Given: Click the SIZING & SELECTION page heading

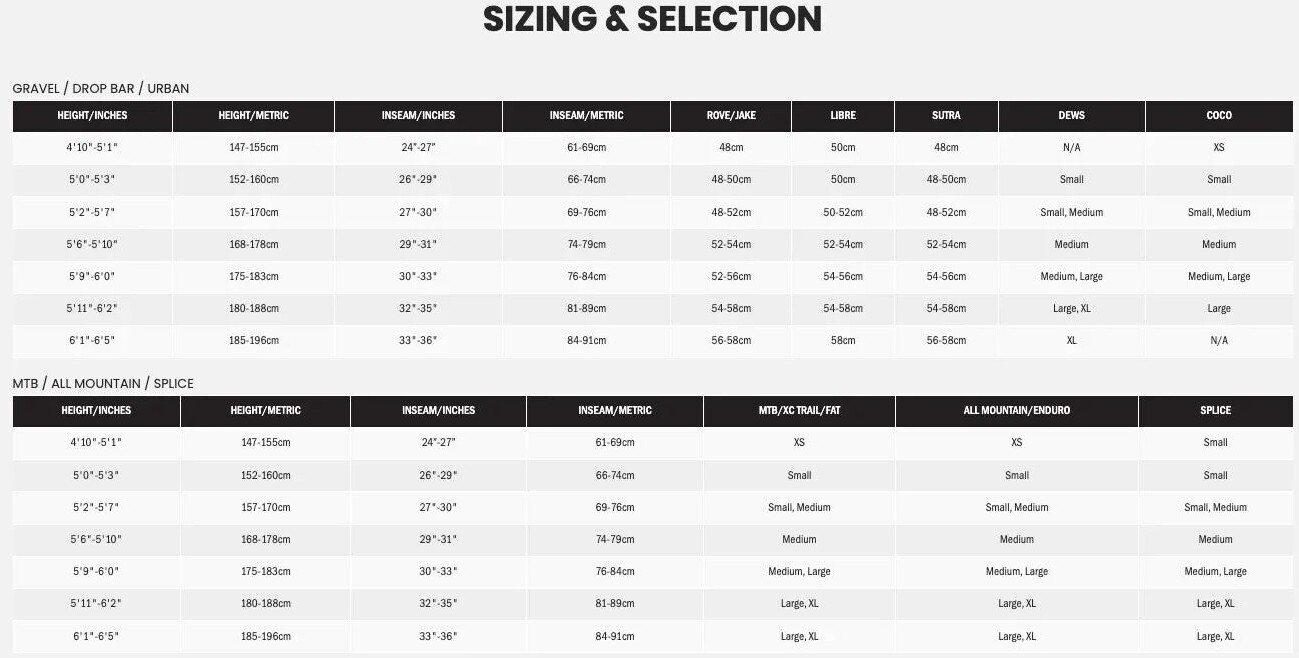Looking at the screenshot, I should click(652, 19).
